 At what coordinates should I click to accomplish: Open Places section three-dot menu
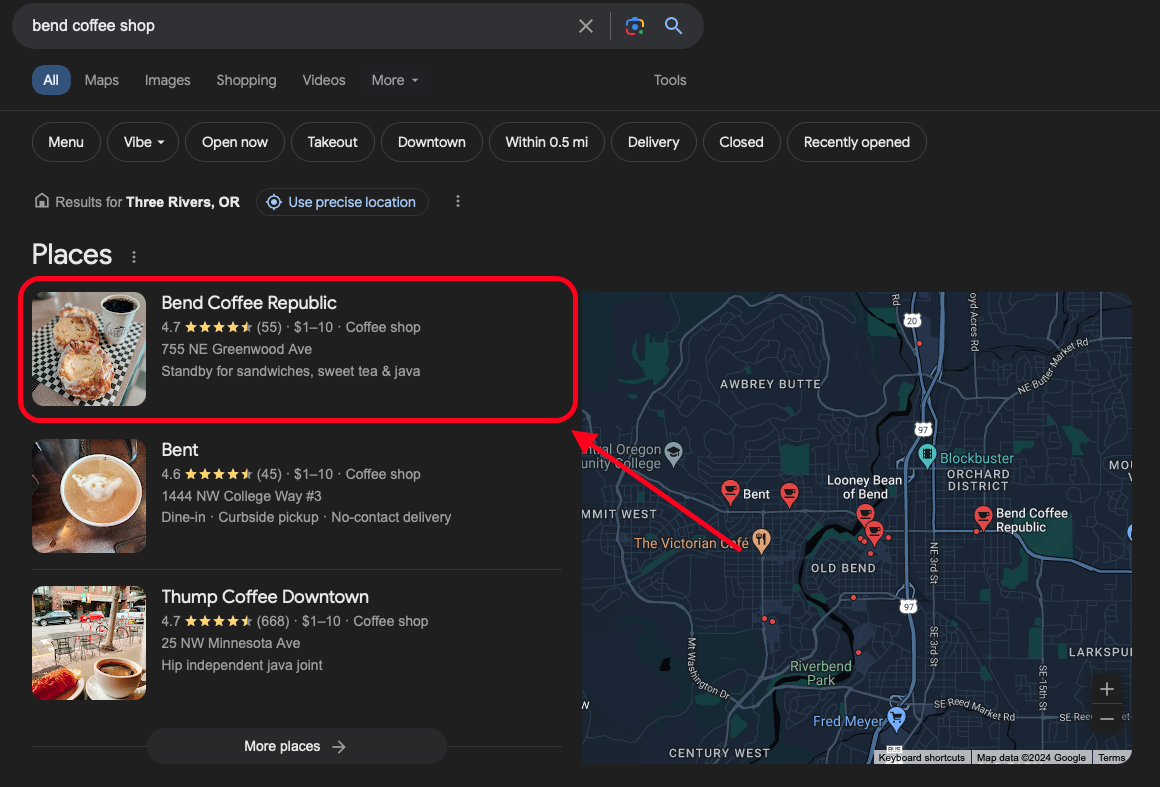coord(134,257)
